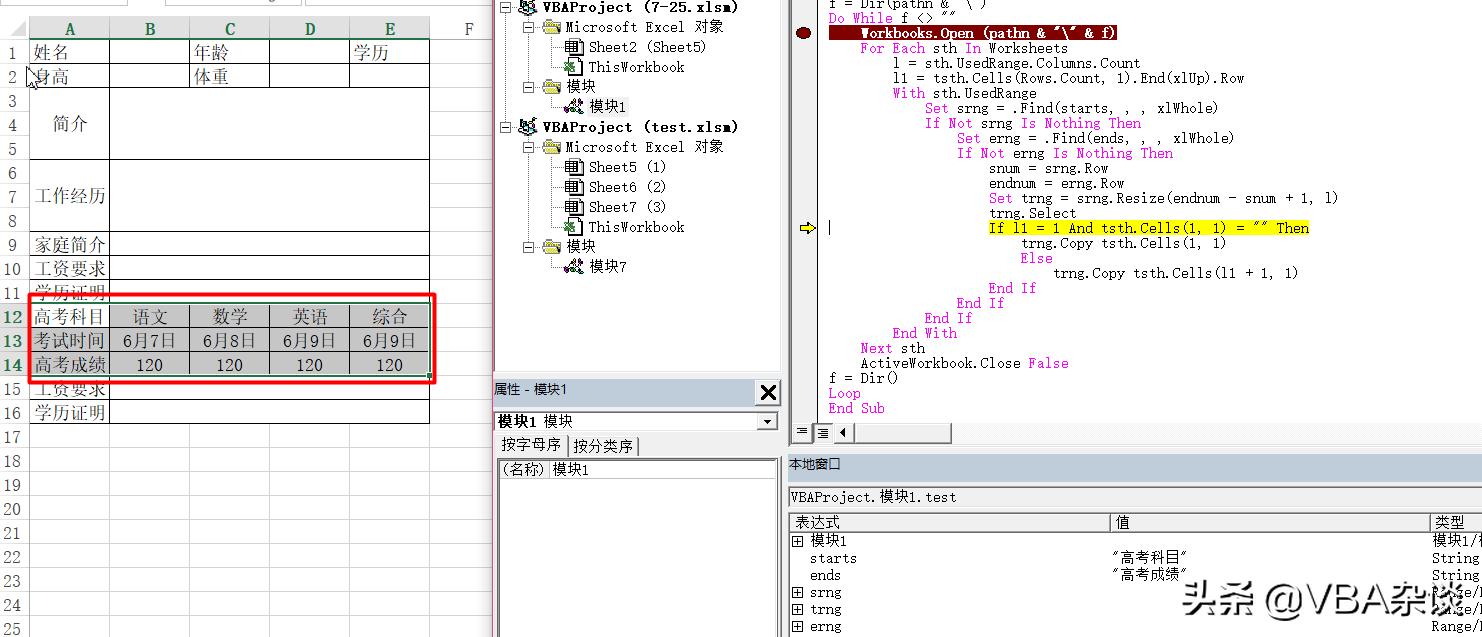This screenshot has height=637, width=1482.
Task: Collapse the VBAProject (test.xlsm) node
Action: [507, 127]
